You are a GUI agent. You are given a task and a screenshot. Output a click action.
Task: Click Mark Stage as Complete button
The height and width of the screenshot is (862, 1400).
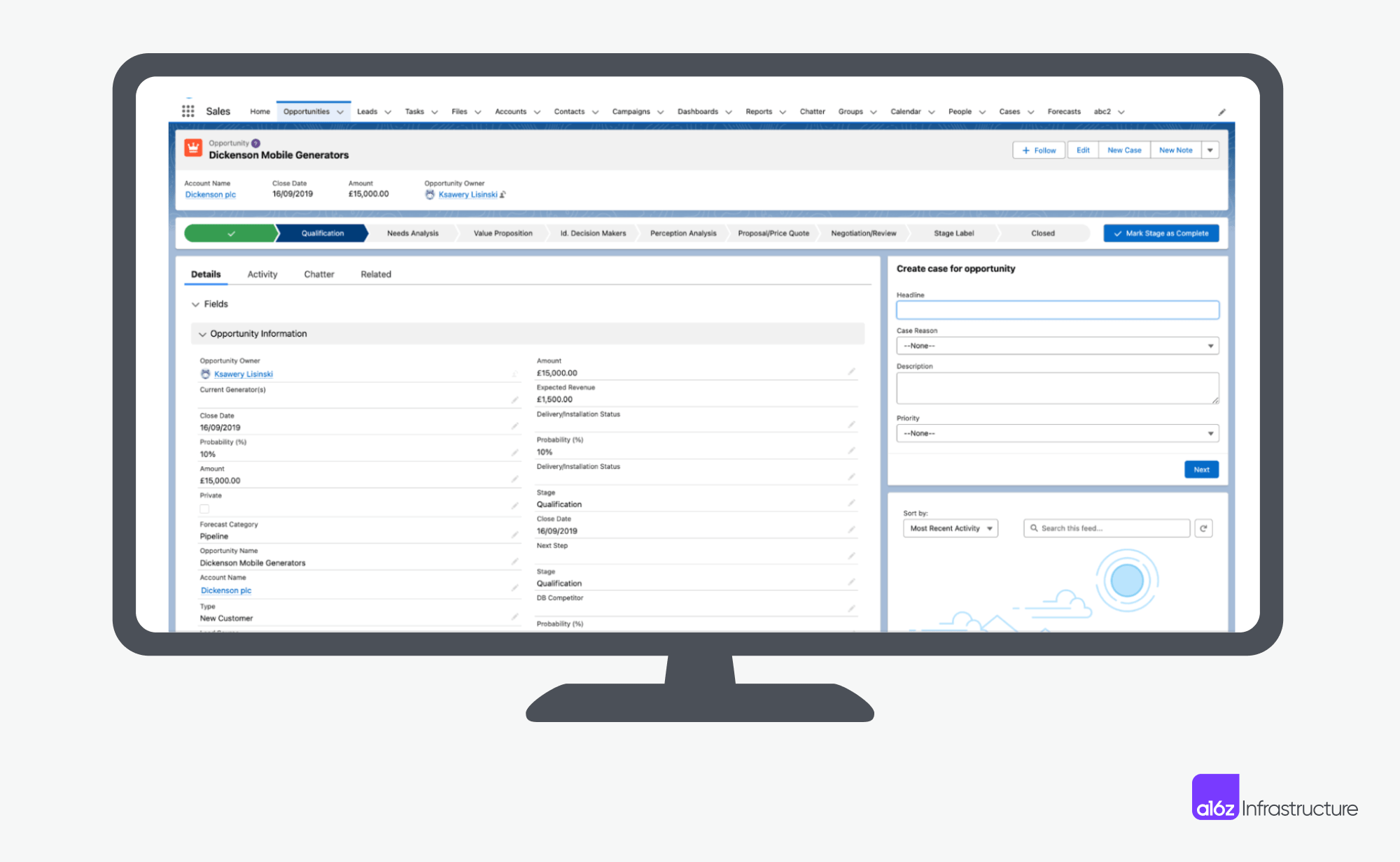(x=1161, y=234)
